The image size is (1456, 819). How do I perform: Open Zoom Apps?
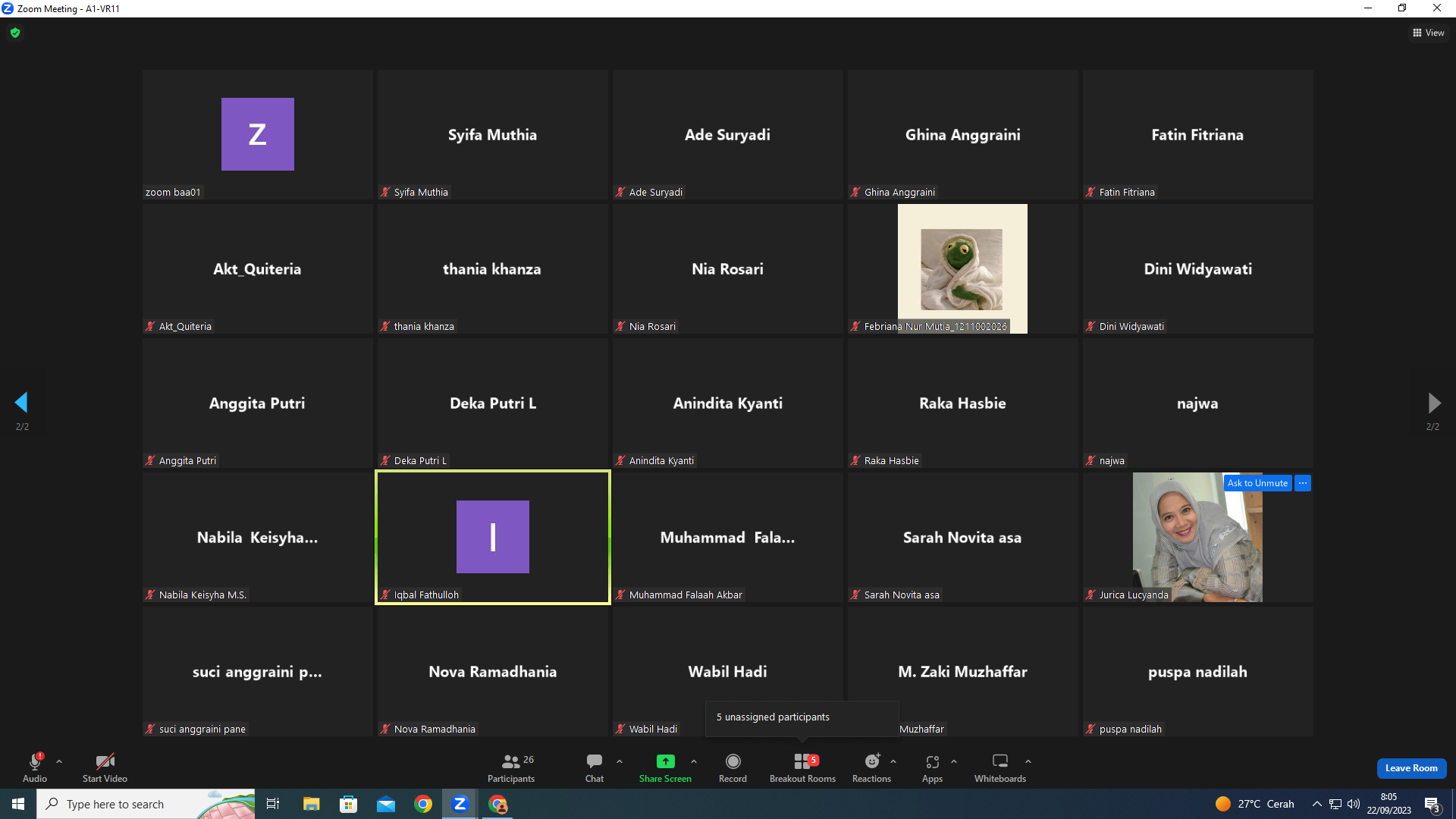pyautogui.click(x=933, y=767)
